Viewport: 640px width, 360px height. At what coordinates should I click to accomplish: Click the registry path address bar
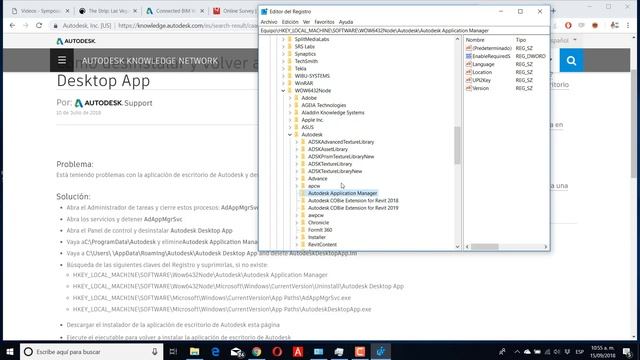[404, 31]
